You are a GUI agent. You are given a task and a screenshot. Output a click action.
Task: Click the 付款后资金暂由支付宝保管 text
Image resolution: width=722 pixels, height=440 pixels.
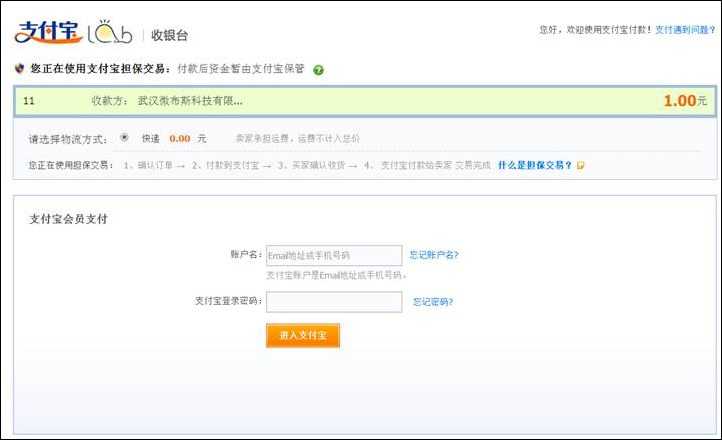point(241,69)
